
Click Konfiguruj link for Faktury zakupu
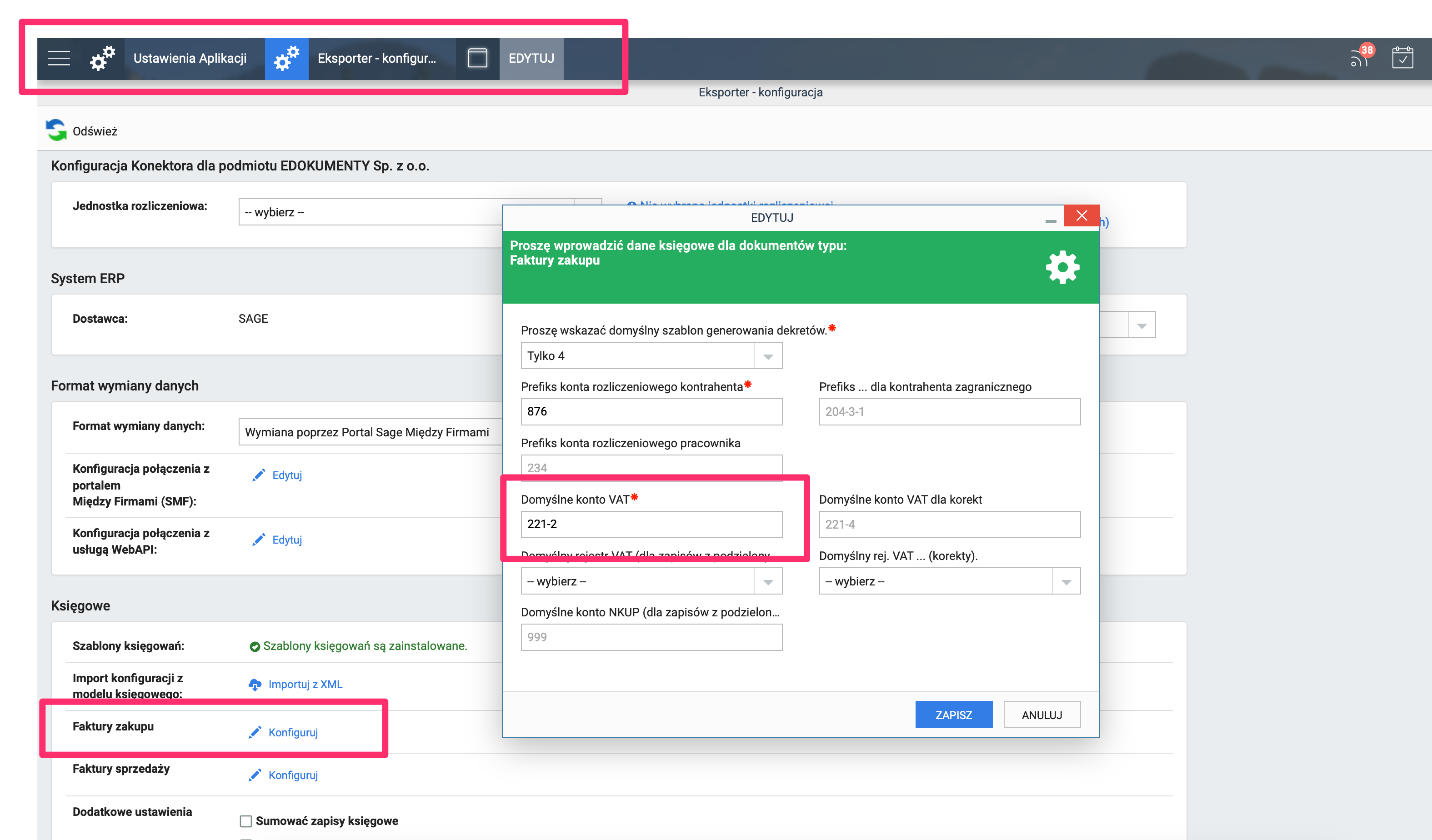293,732
